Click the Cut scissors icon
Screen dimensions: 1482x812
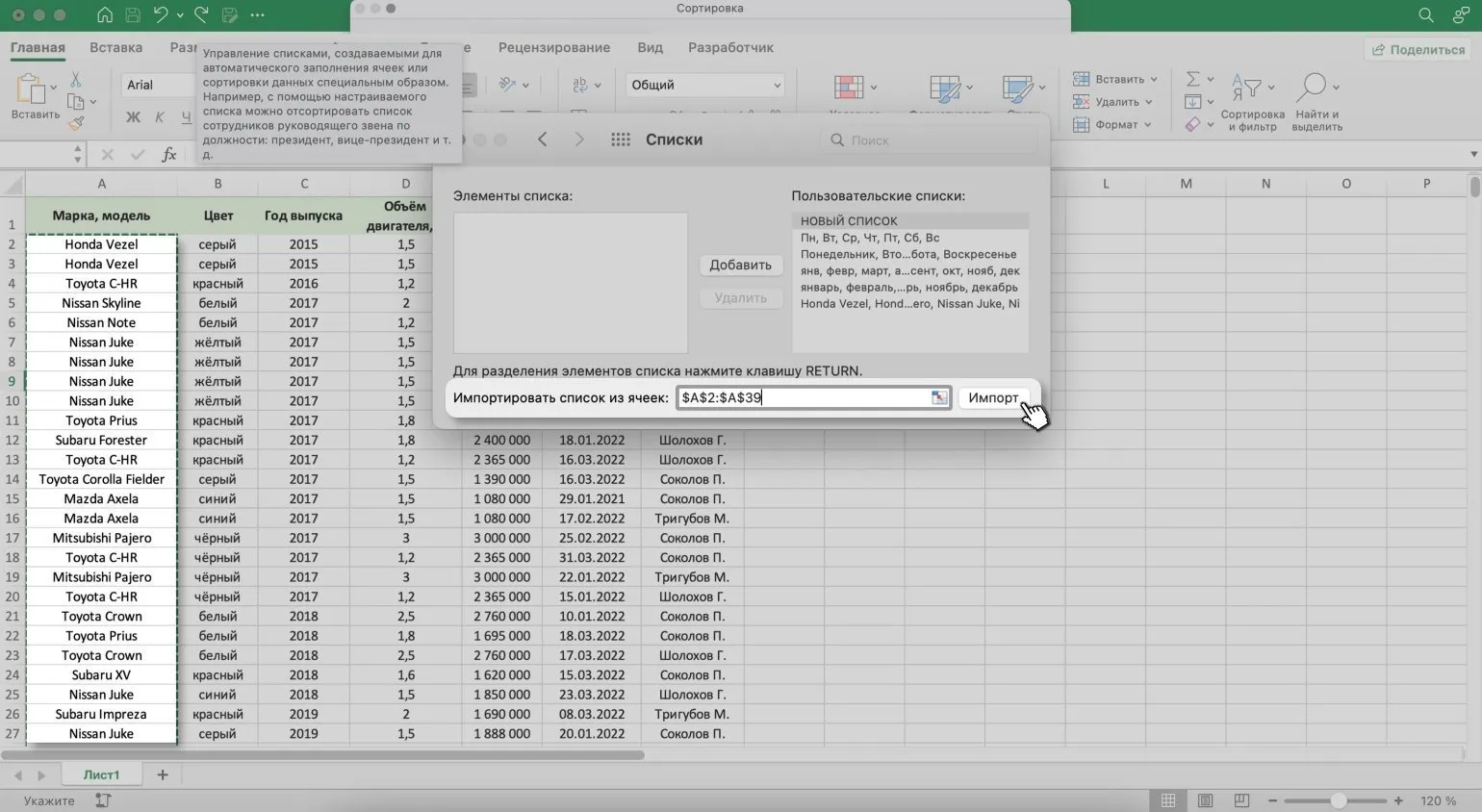(x=76, y=80)
